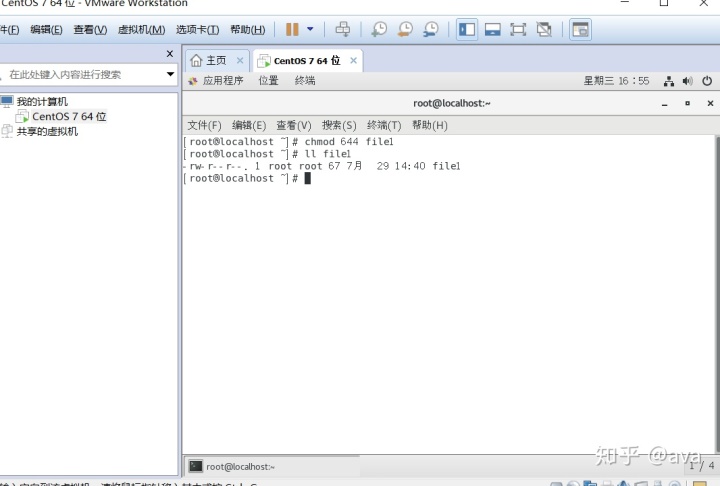Click the '-rw-r--r--' file listing line
Image resolution: width=720 pixels, height=486 pixels.
tap(321, 166)
